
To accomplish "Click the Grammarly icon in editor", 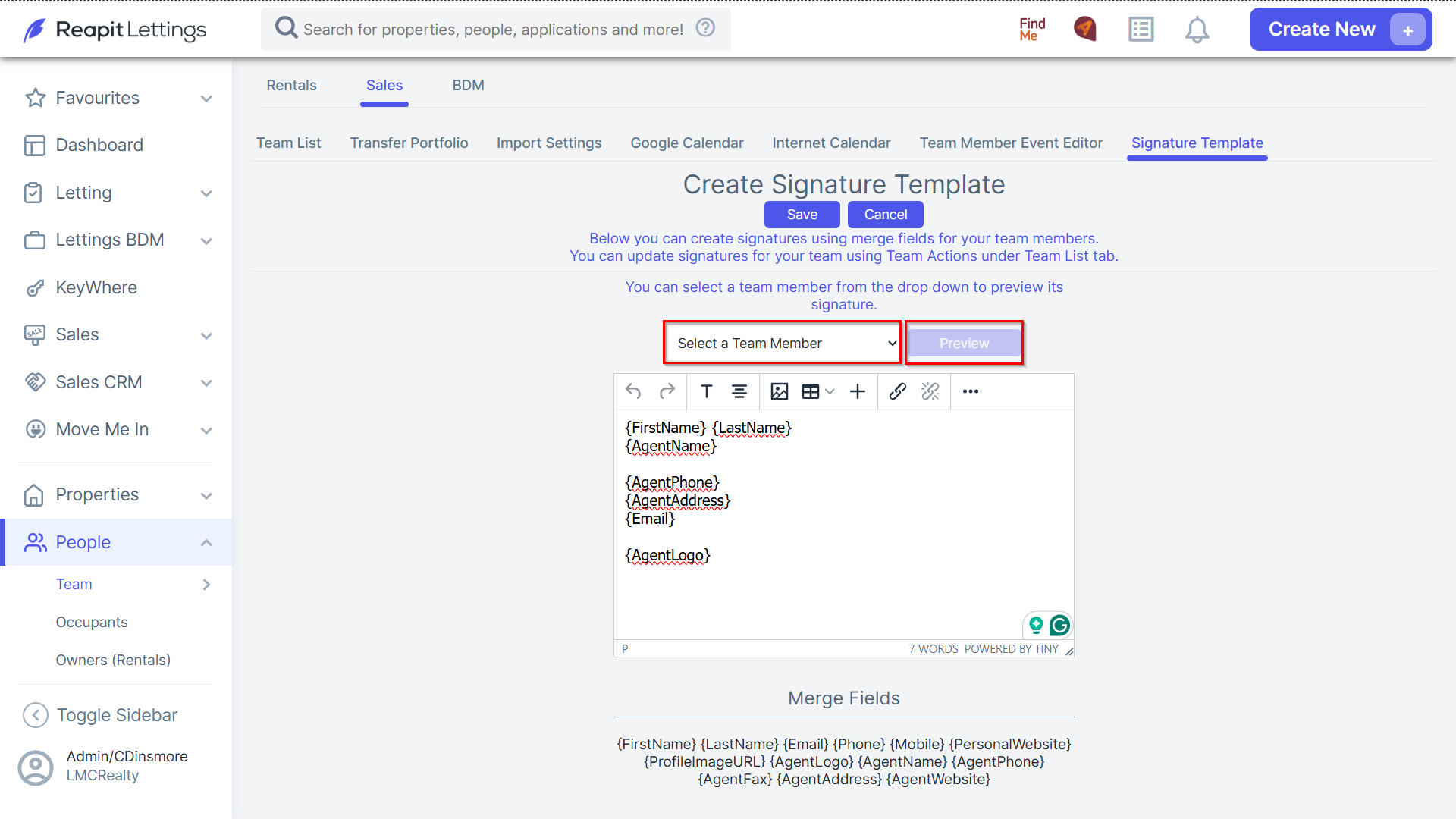I will tap(1059, 625).
